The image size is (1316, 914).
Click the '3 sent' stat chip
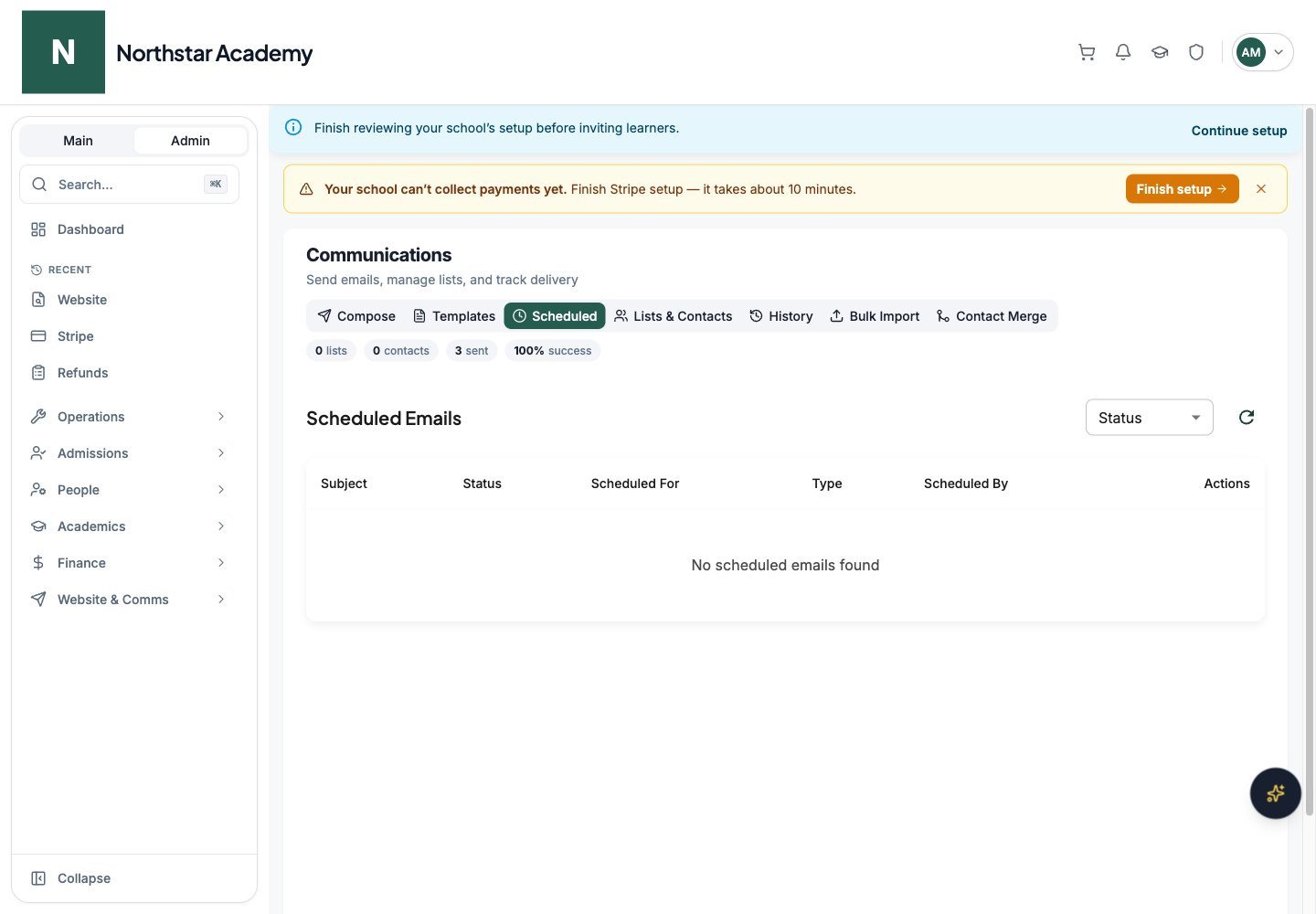[472, 351]
